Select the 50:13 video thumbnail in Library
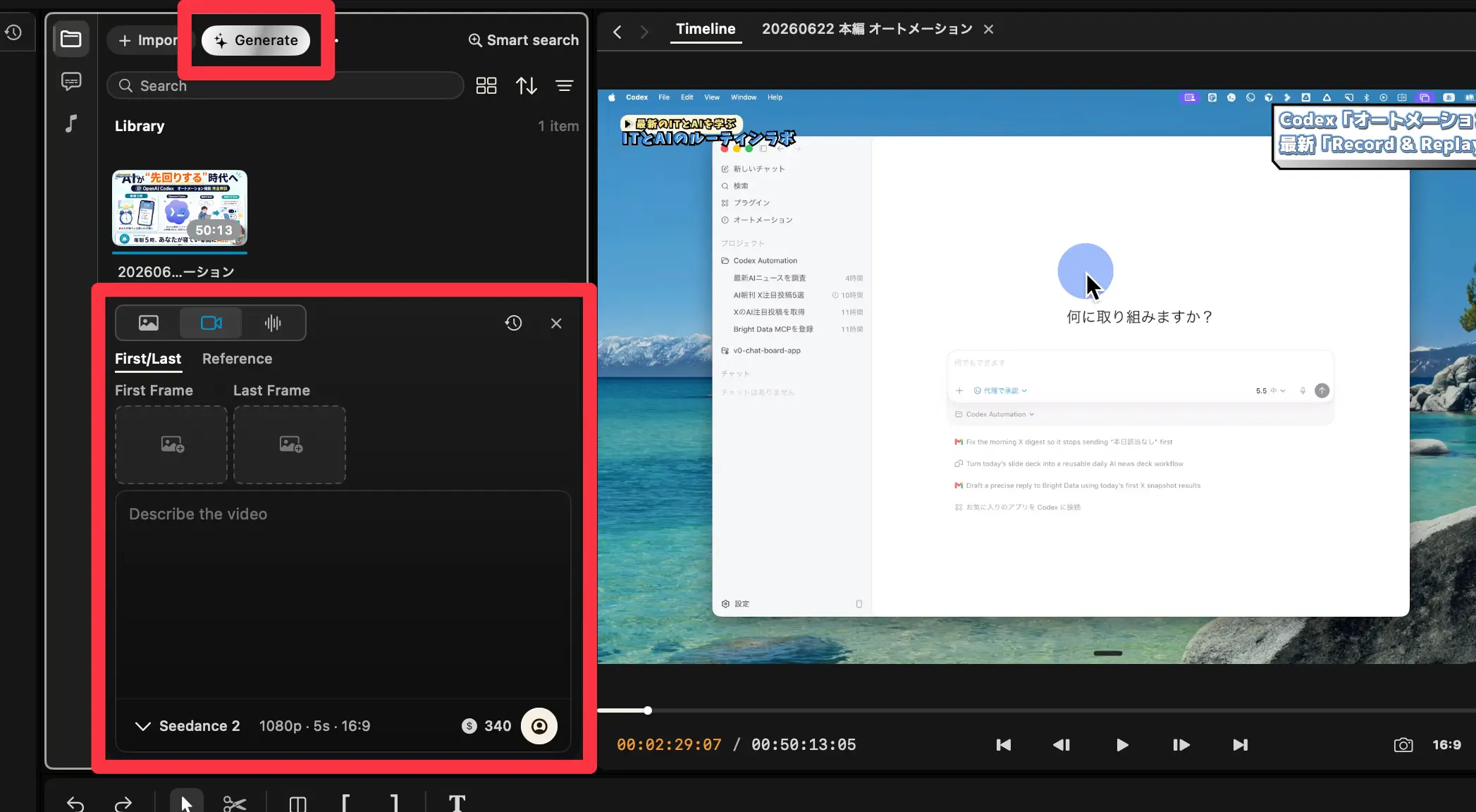The height and width of the screenshot is (812, 1476). coord(180,207)
